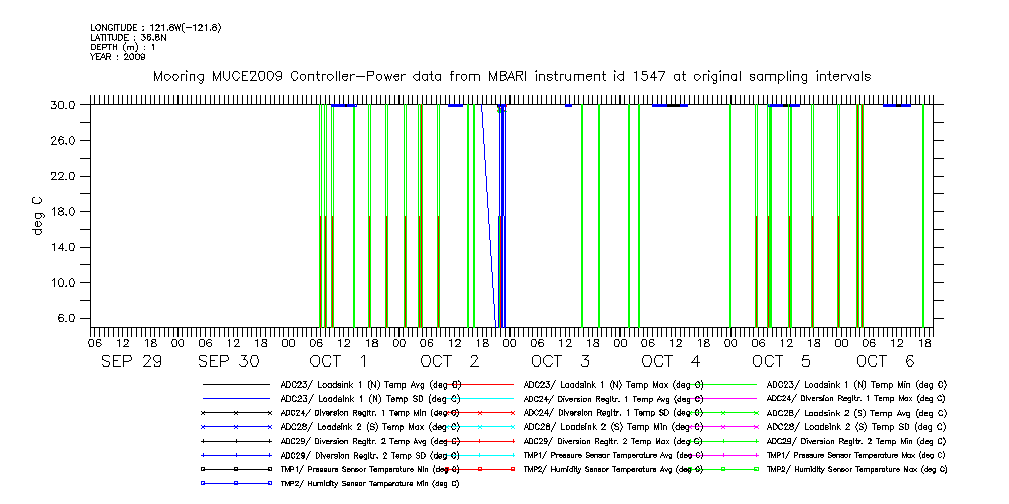
Task: Click the blue TMP2 Humidity Min legend marker line
Action: pos(236,483)
